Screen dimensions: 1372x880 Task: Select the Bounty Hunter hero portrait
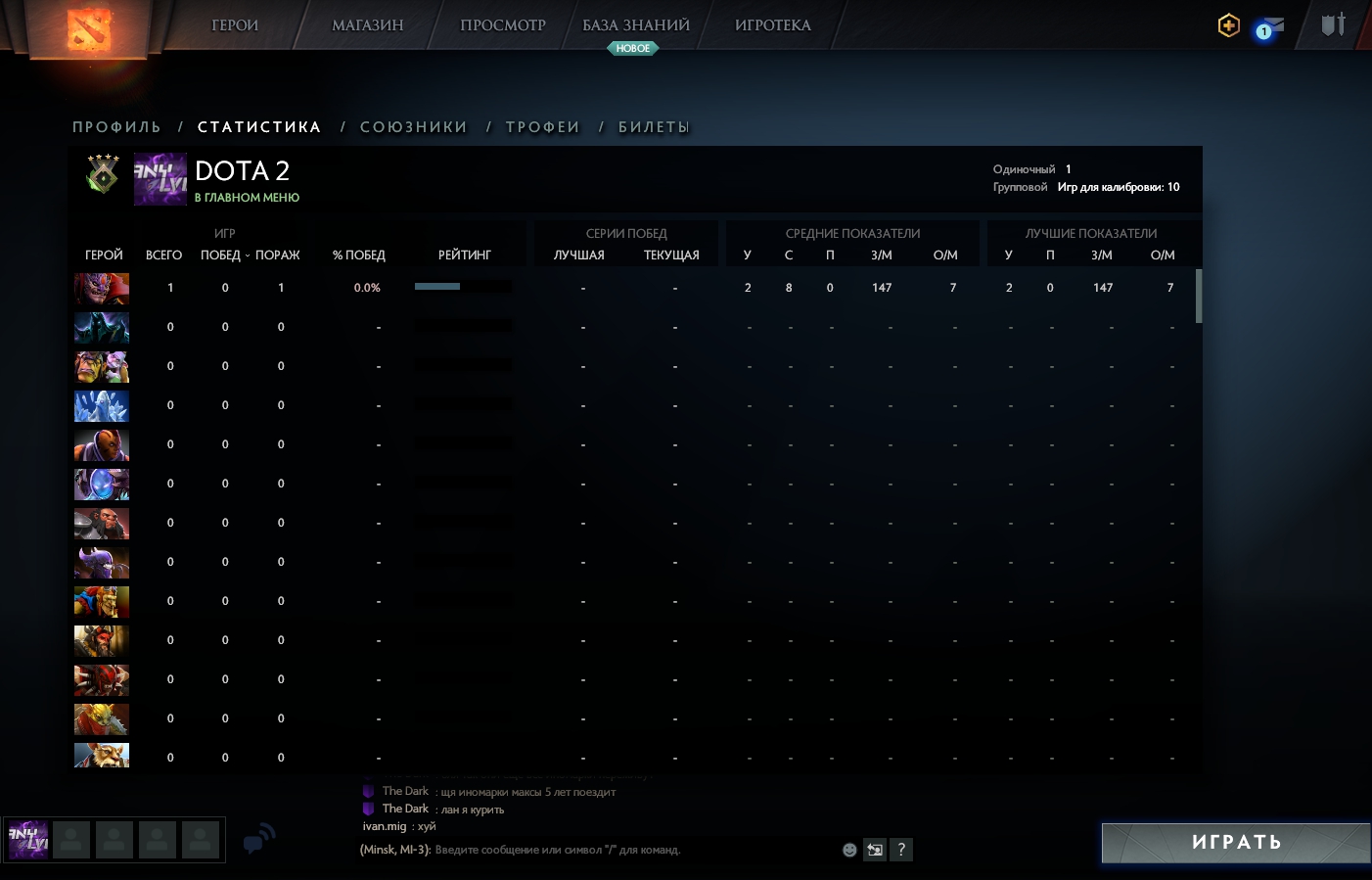click(102, 719)
